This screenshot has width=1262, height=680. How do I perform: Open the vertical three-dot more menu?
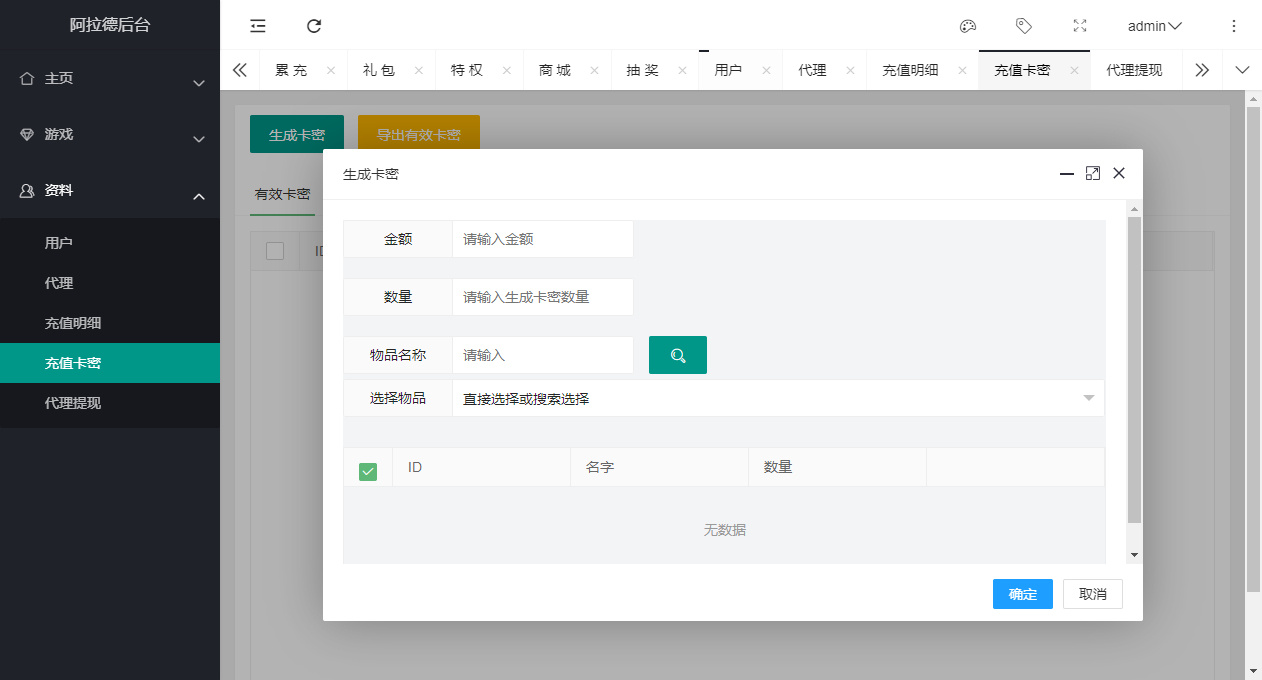coord(1233,26)
